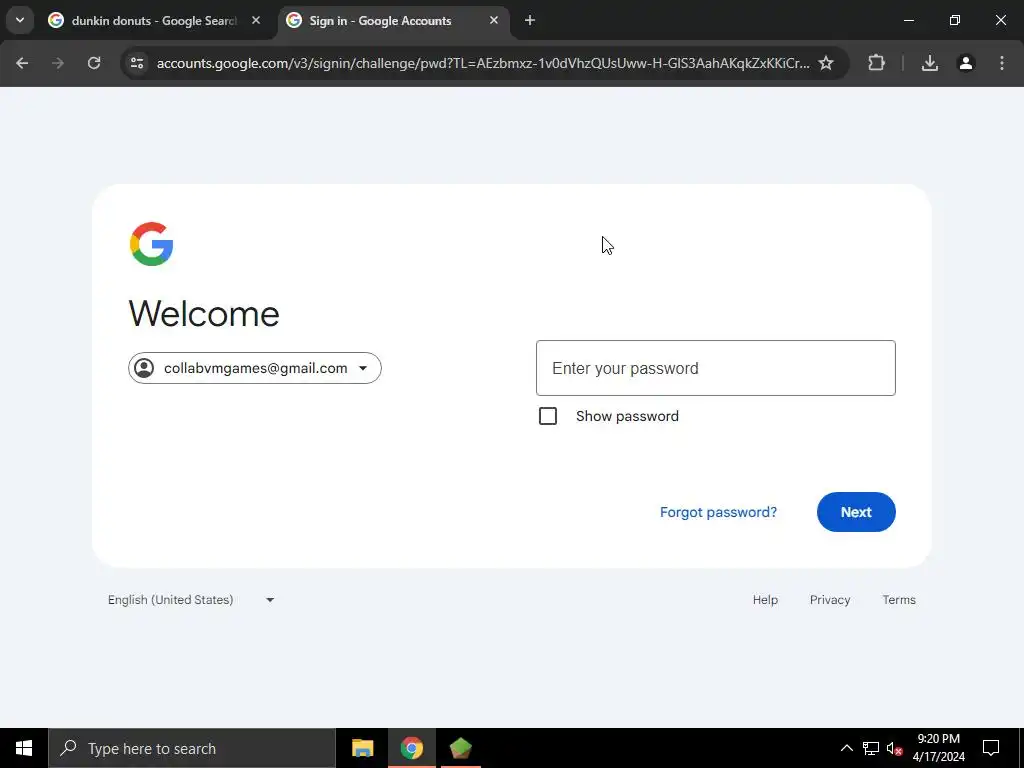Show hidden system tray icons
Image resolution: width=1024 pixels, height=768 pixels.
846,748
